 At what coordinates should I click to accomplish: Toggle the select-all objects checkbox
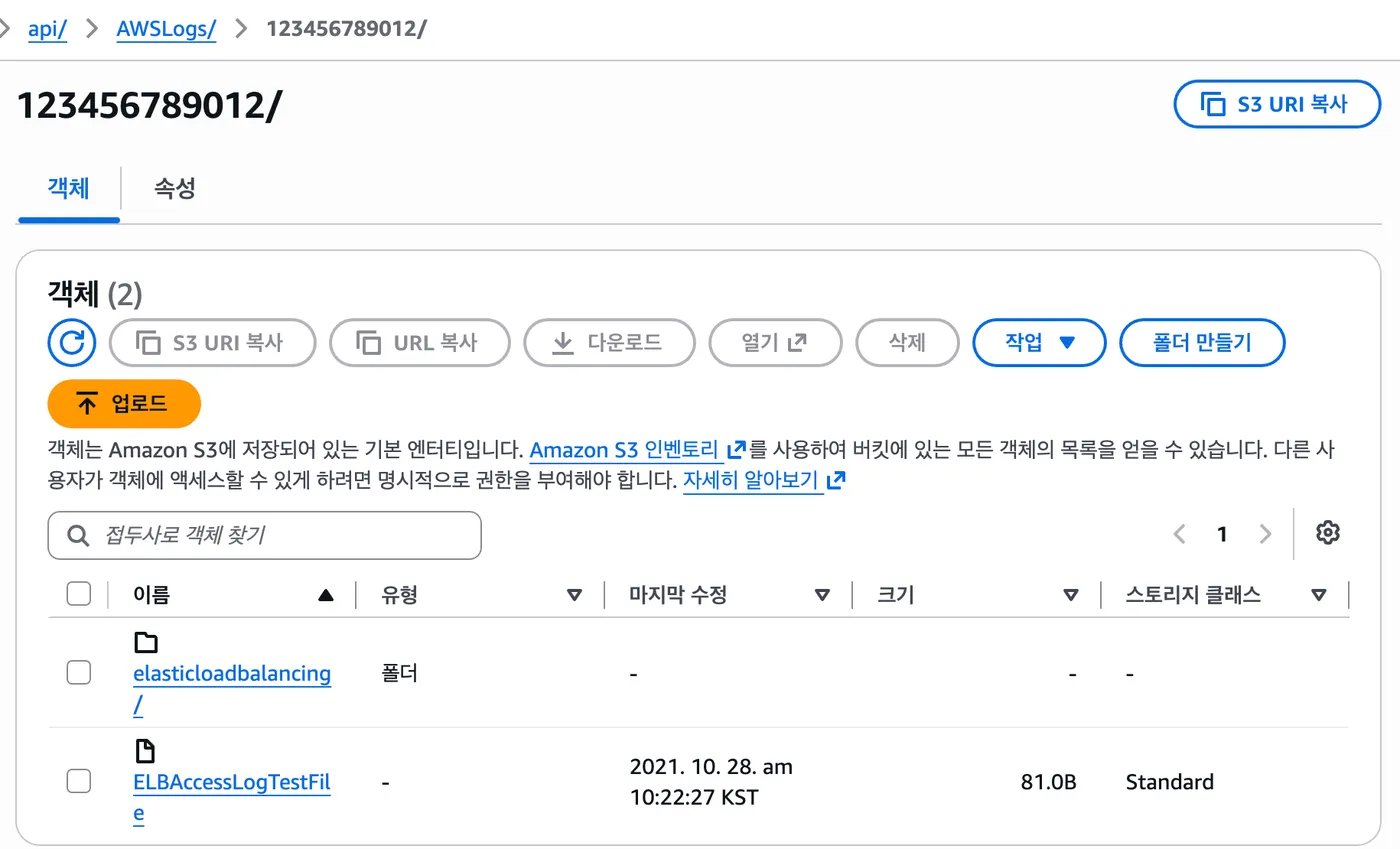[79, 594]
